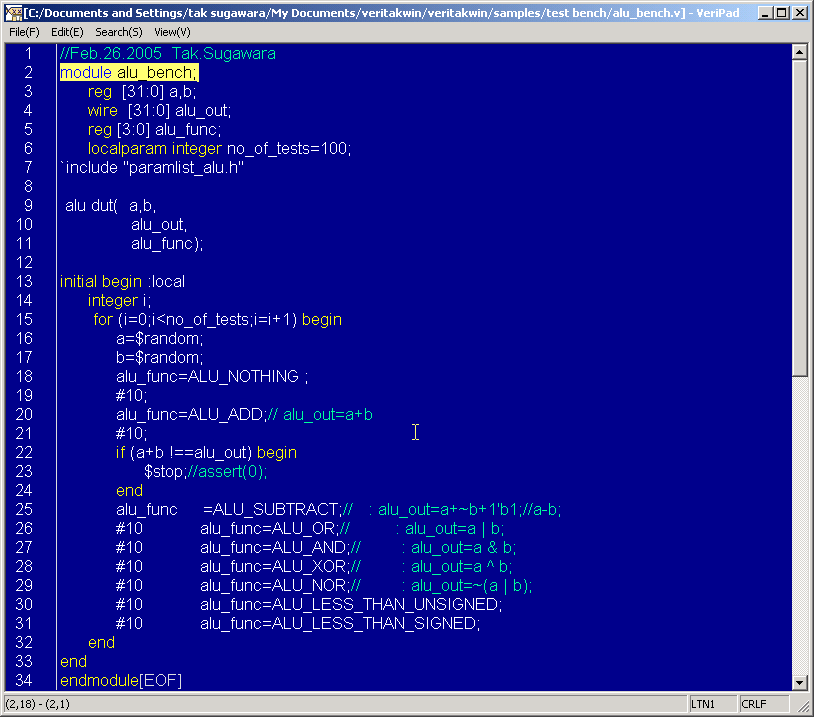
Task: Minimize the VeriPad window
Action: [x=764, y=13]
